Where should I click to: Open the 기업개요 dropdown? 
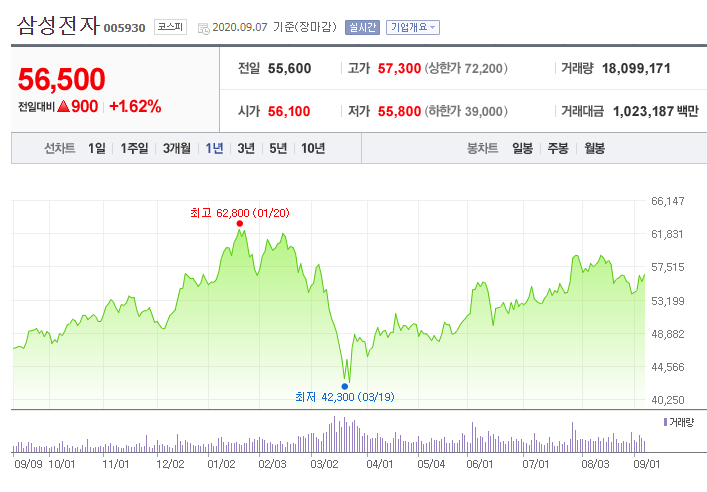click(413, 28)
